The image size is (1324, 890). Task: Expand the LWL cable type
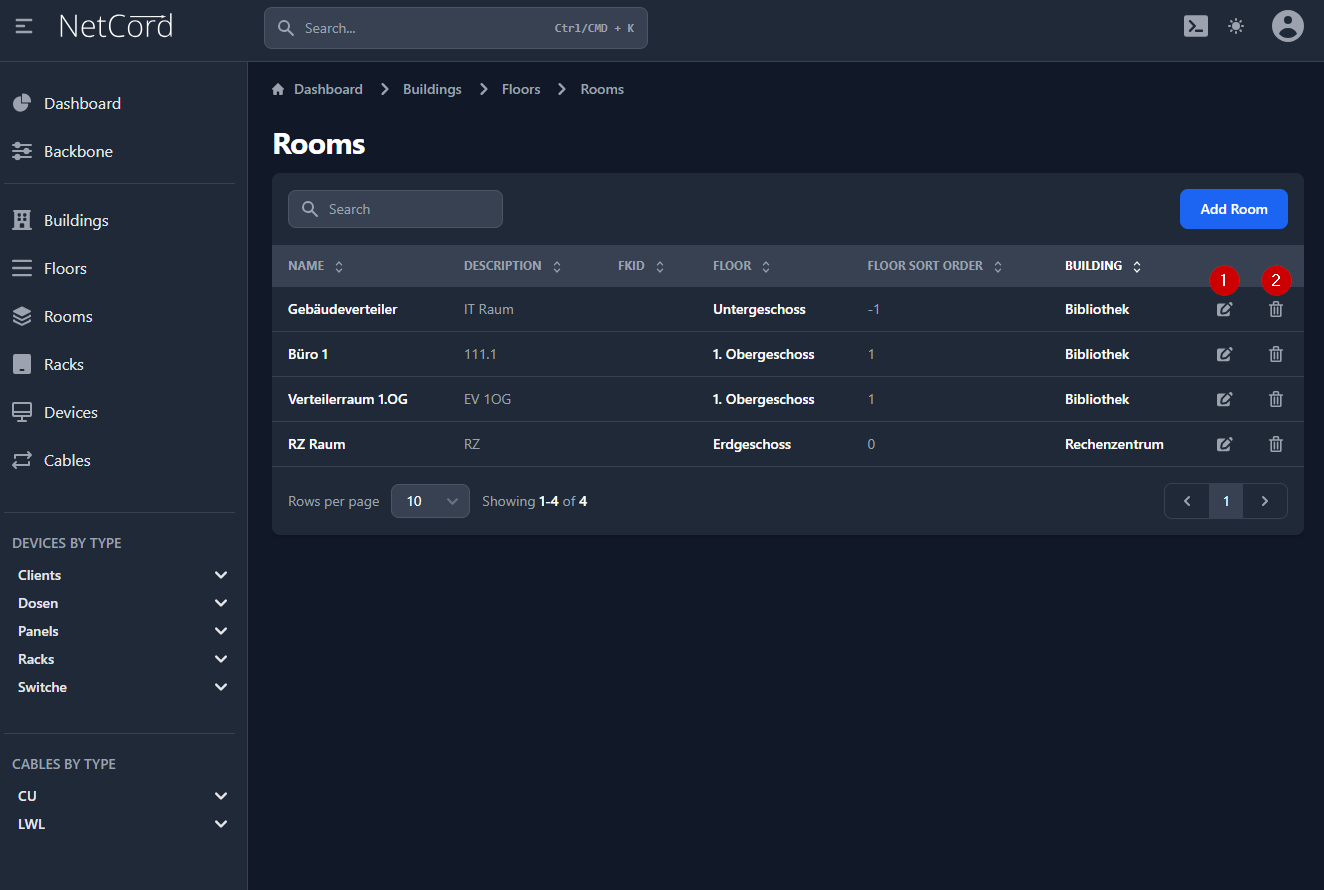point(221,824)
